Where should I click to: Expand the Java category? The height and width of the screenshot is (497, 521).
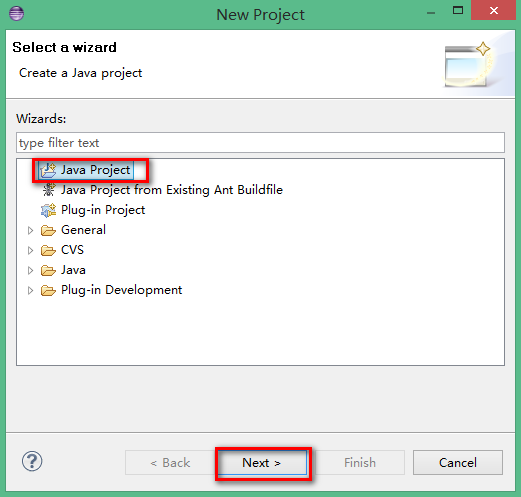[30, 270]
